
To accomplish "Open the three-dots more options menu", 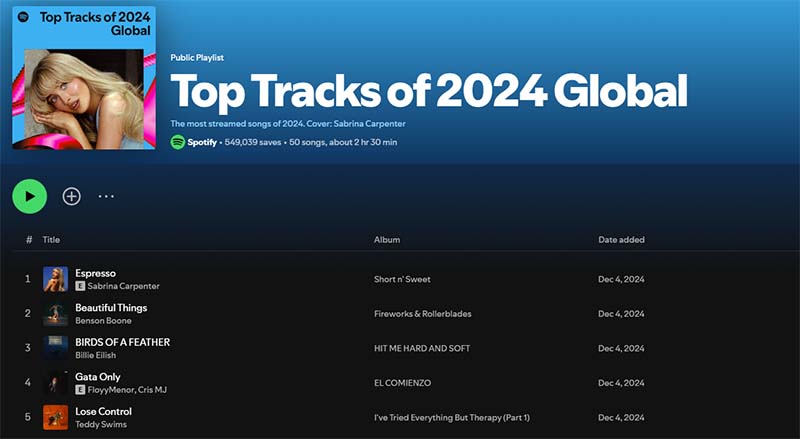I will click(x=106, y=196).
